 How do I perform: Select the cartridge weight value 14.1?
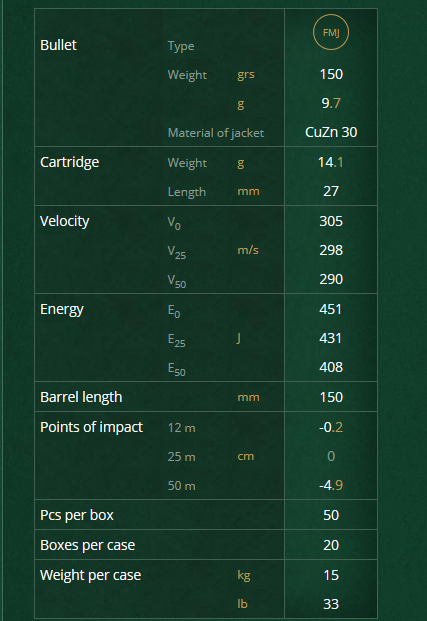(x=331, y=162)
